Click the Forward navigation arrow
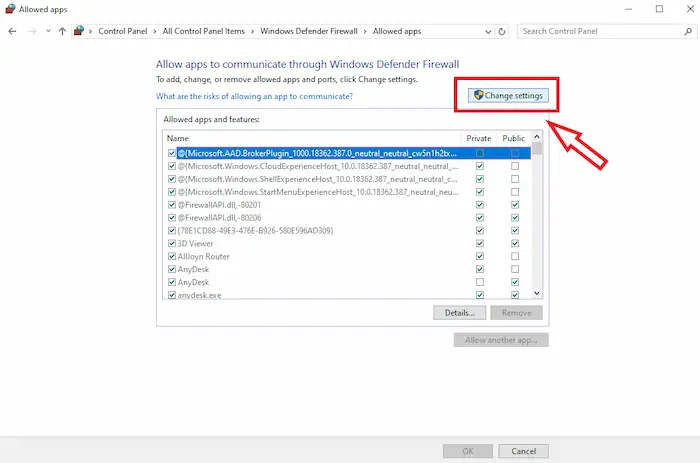The width and height of the screenshot is (700, 463). tap(32, 31)
